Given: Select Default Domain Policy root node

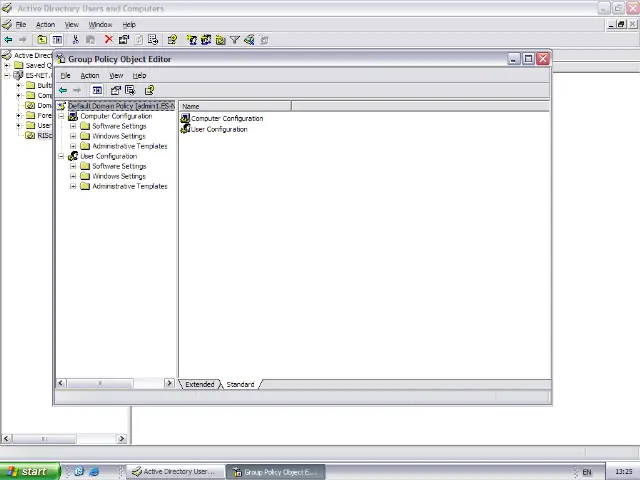Looking at the screenshot, I should pyautogui.click(x=121, y=106).
